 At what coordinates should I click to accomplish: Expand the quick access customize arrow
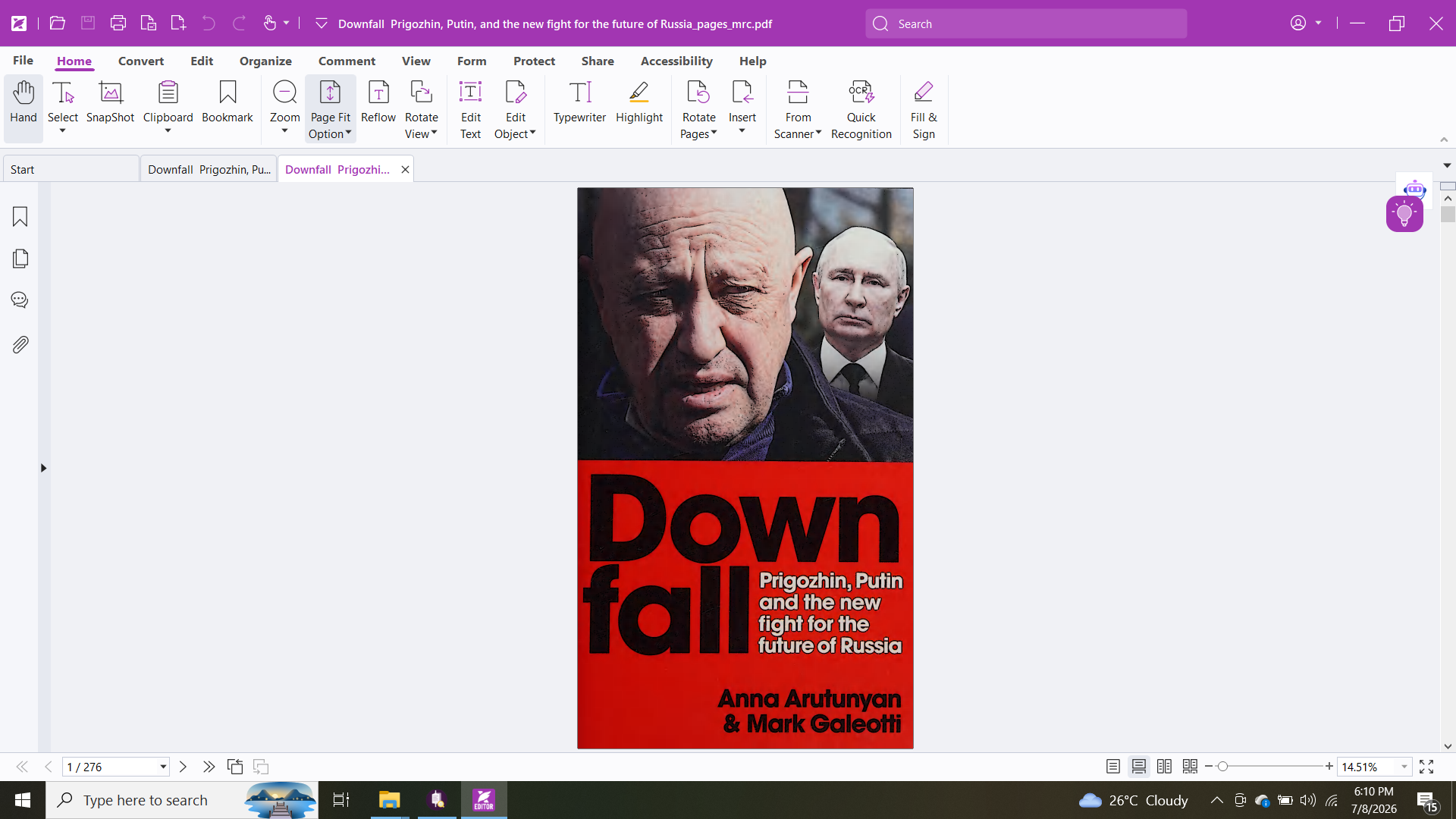[x=321, y=24]
